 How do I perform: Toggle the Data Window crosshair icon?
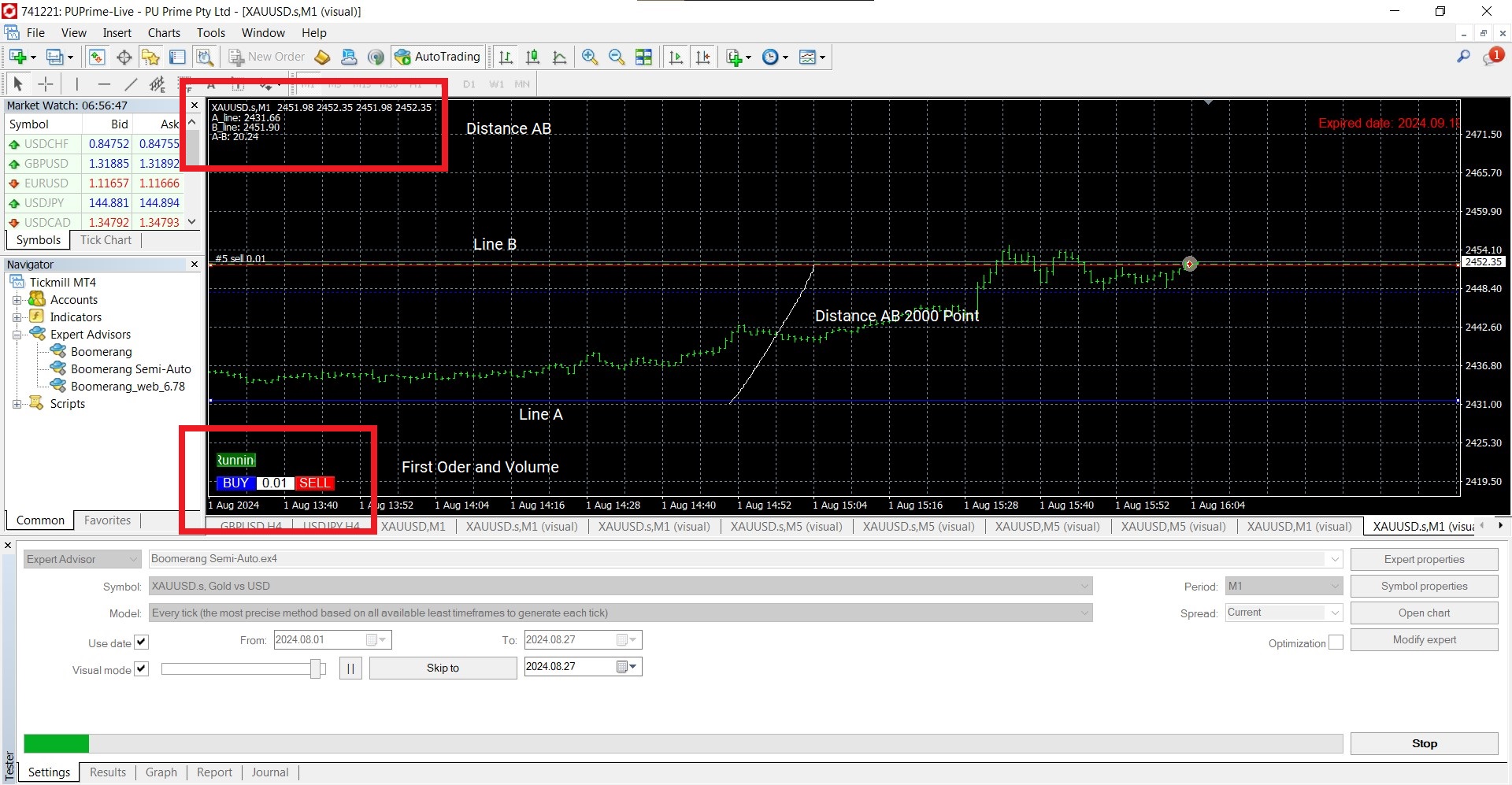tap(124, 57)
